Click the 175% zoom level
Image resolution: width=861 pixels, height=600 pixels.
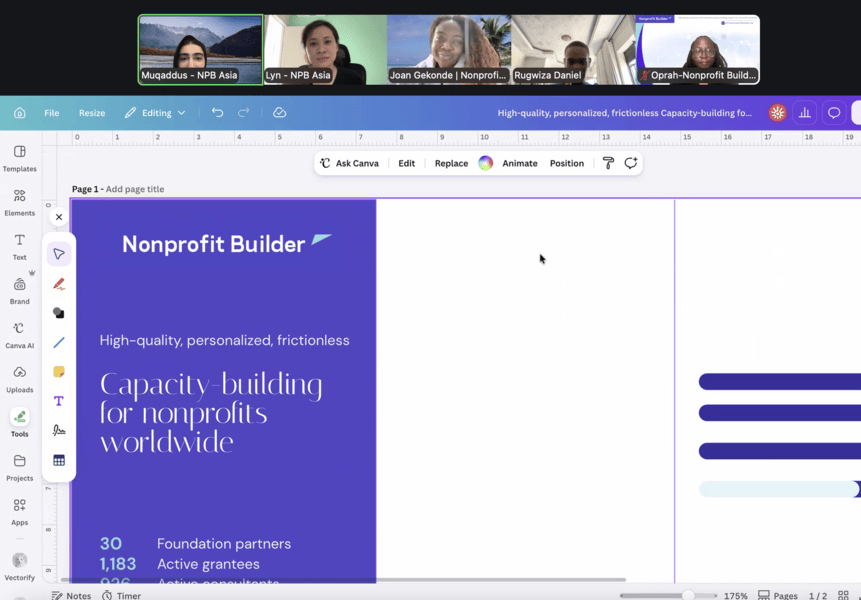tap(735, 596)
